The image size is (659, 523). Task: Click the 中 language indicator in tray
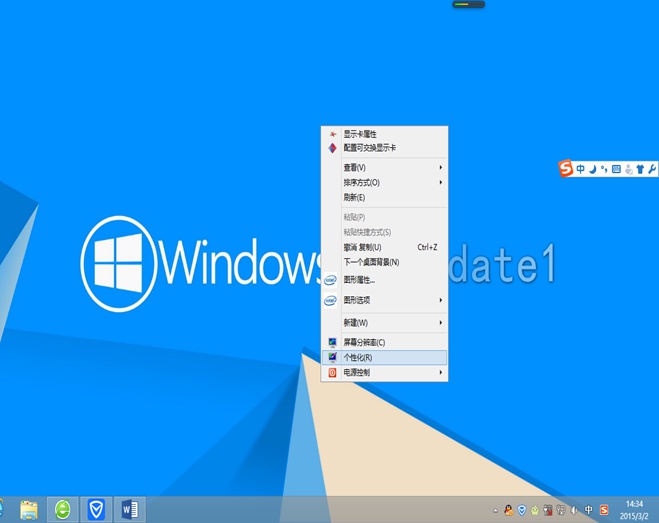589,510
